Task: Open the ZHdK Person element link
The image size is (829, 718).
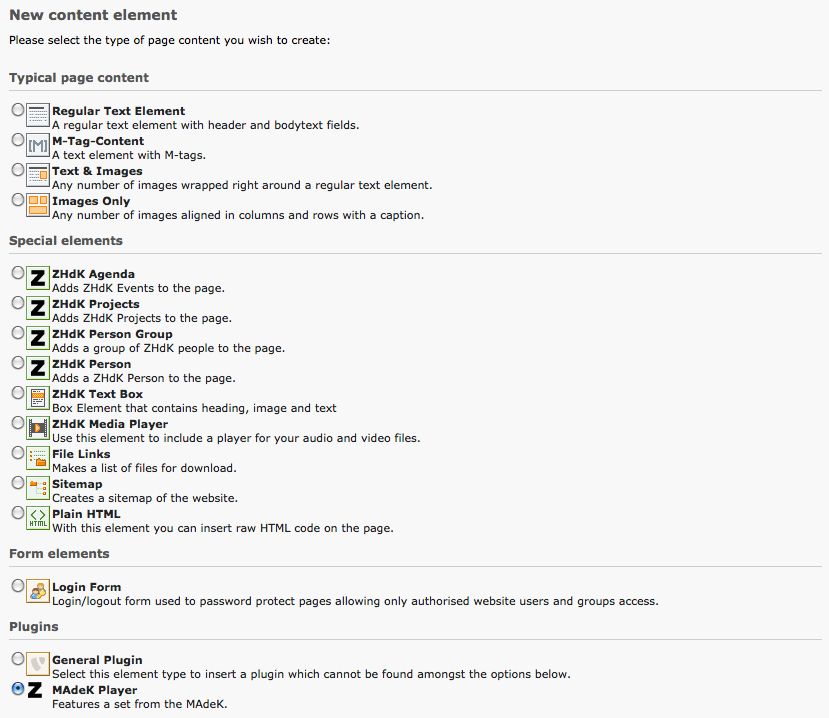Action: click(91, 364)
